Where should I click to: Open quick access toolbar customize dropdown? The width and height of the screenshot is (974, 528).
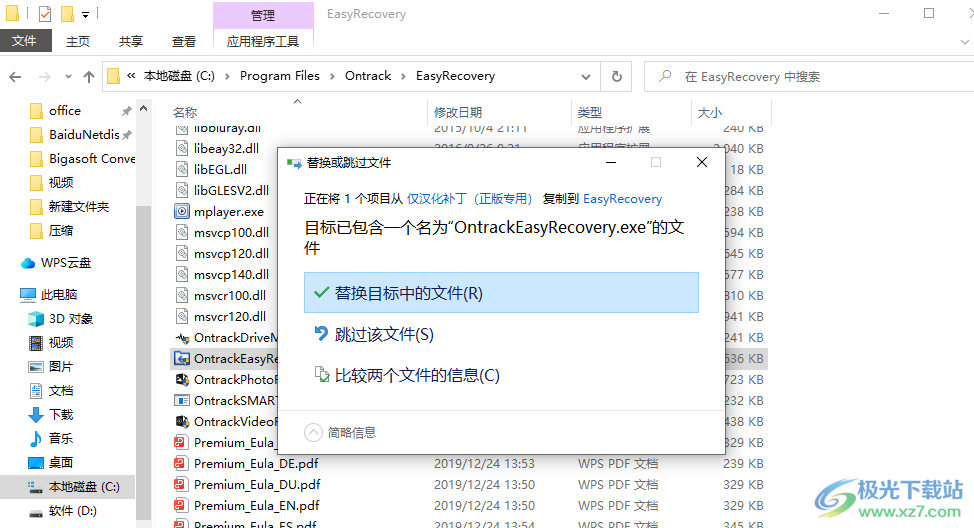tap(85, 14)
